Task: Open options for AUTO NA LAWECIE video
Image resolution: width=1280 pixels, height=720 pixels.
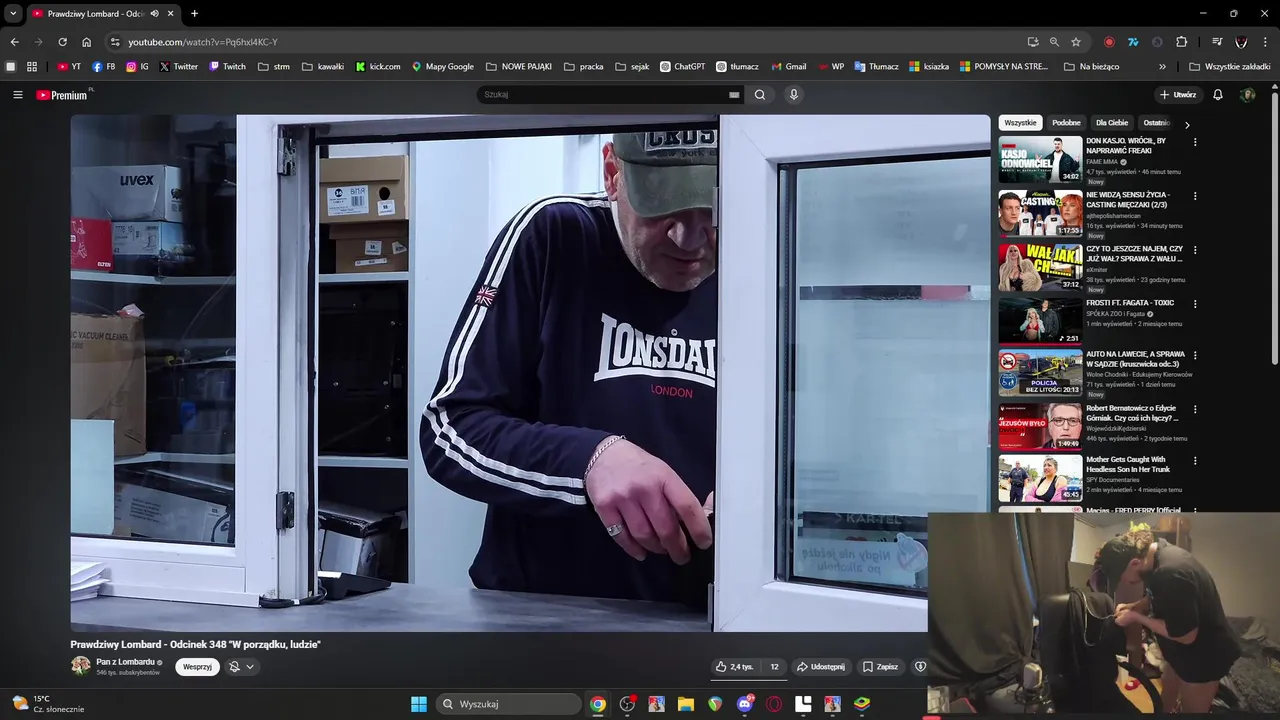Action: coord(1195,355)
